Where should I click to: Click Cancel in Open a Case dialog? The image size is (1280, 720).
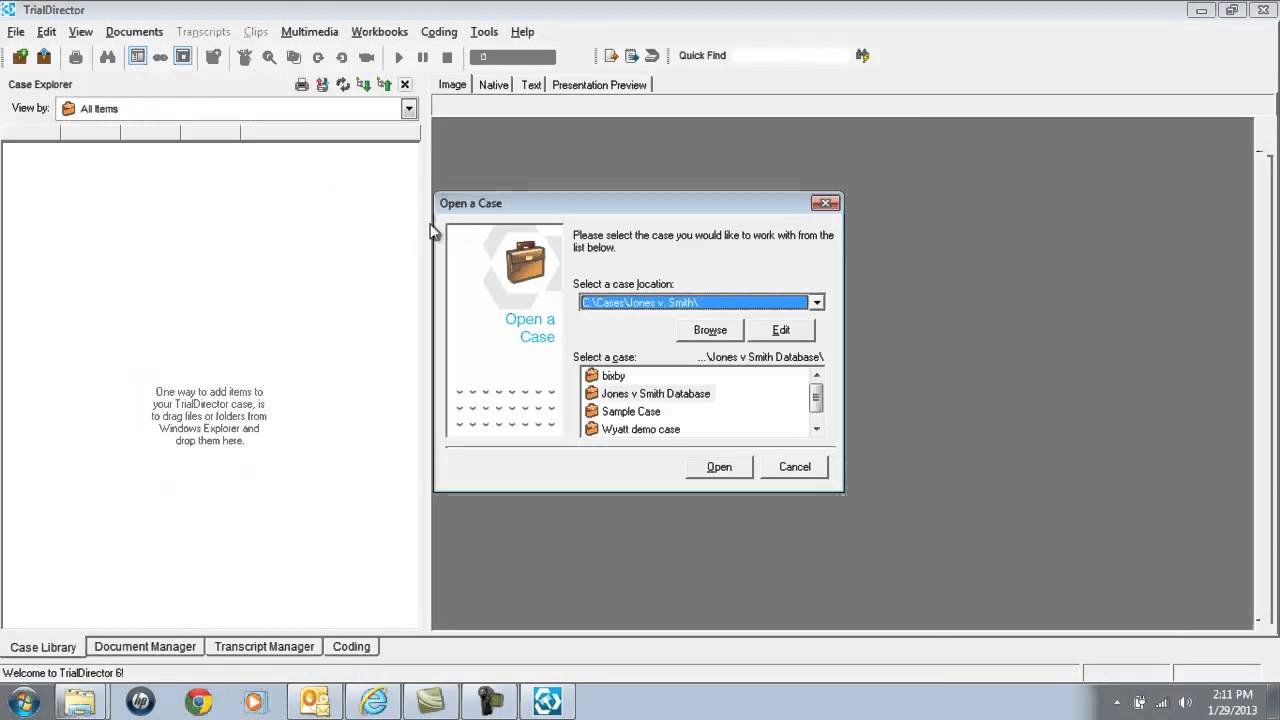point(795,467)
